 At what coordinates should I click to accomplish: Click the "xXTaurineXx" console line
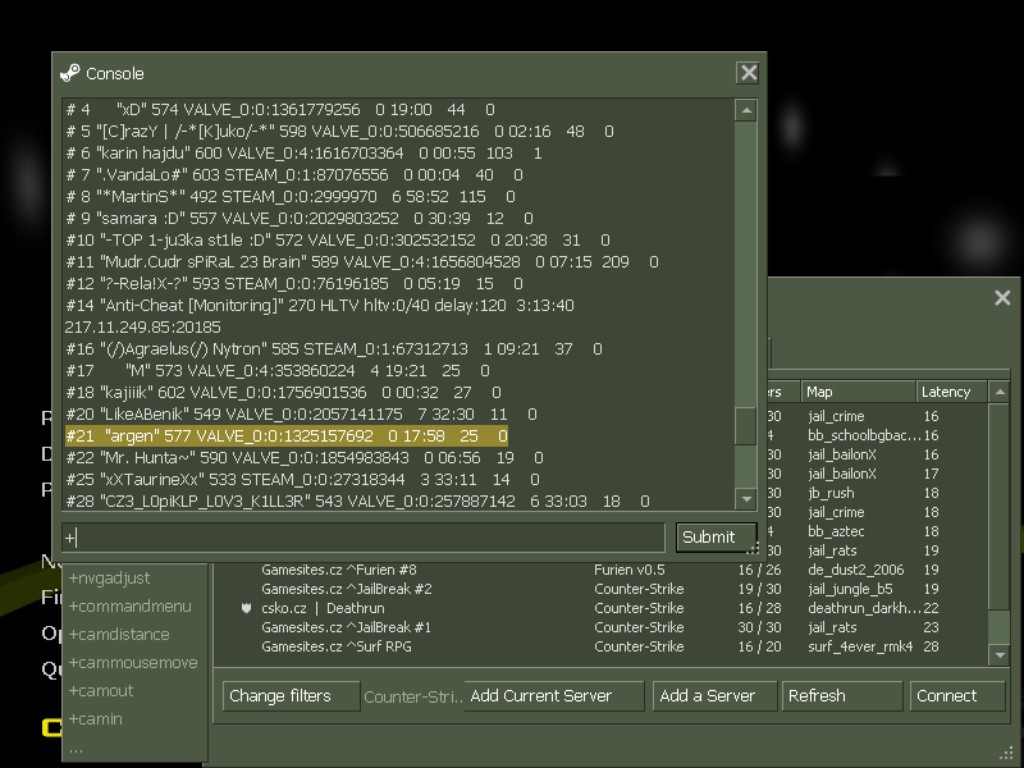coord(302,479)
